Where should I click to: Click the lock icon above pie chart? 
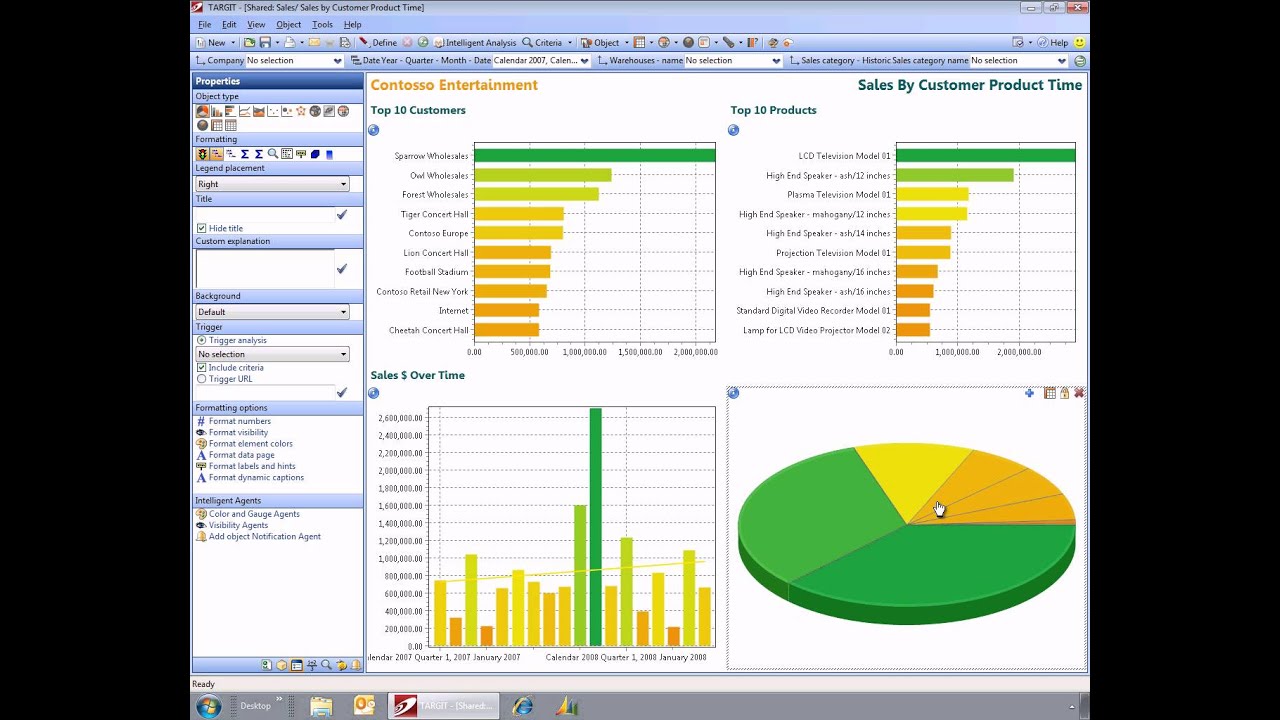pyautogui.click(x=1065, y=393)
